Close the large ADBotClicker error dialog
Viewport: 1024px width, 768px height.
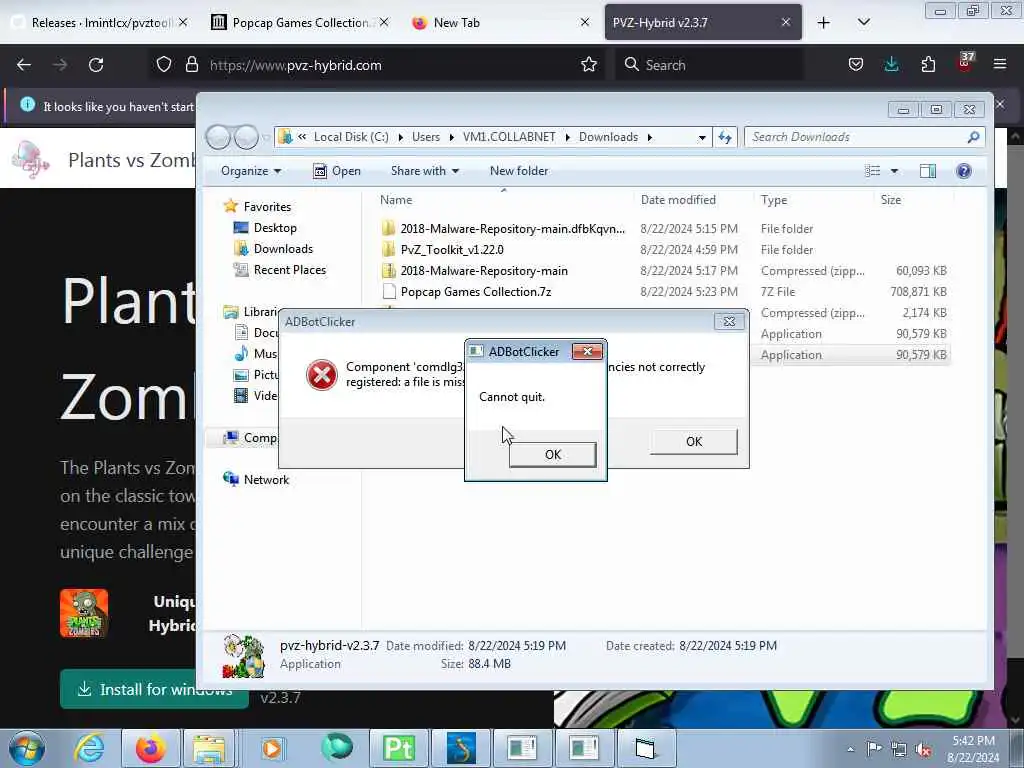point(729,321)
